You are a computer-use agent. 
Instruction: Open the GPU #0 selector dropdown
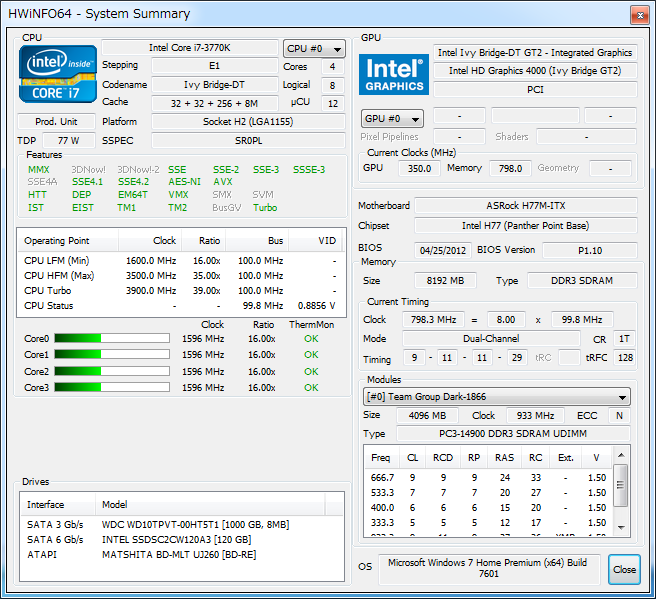pos(391,119)
